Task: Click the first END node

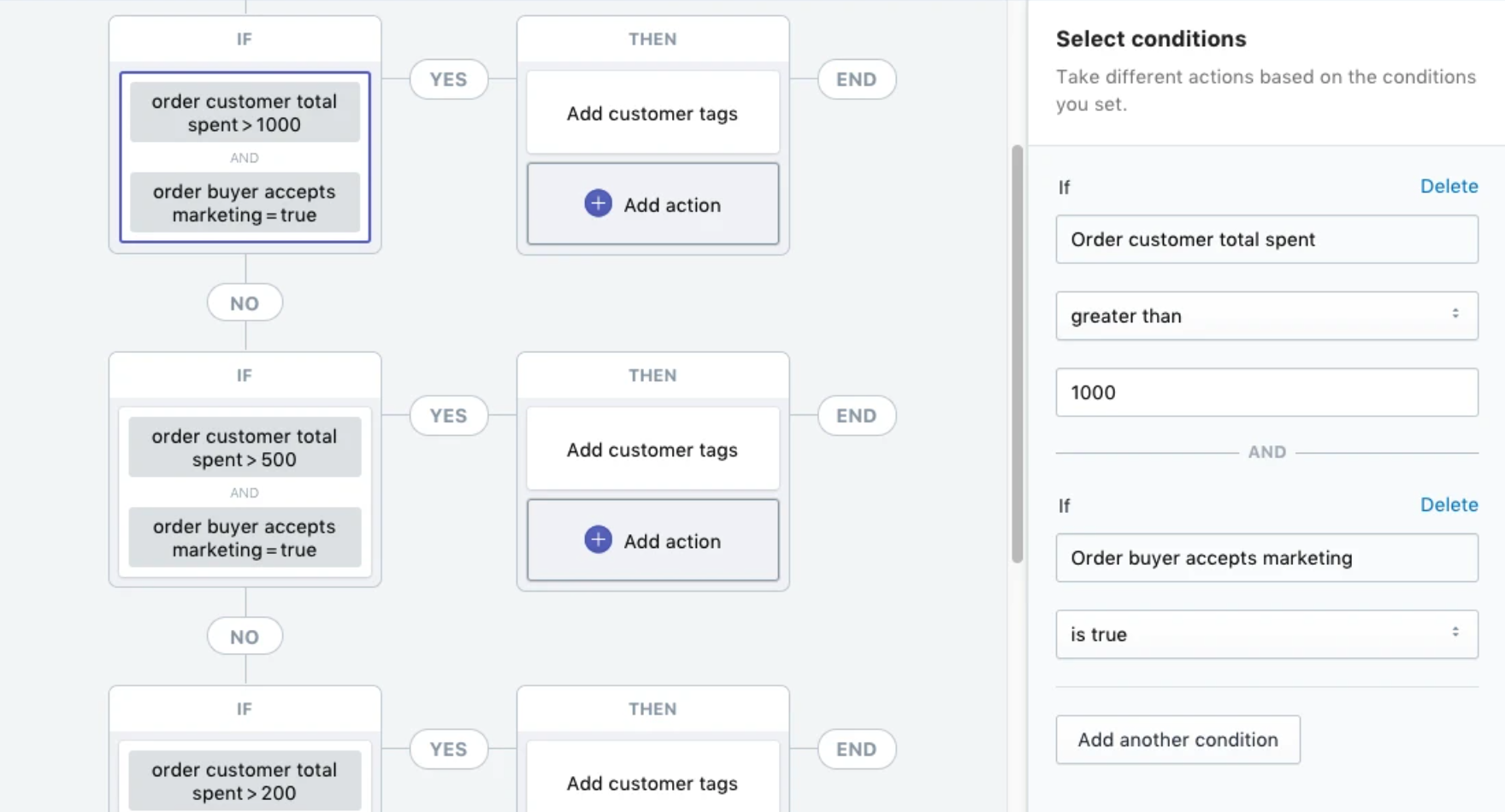Action: [x=857, y=79]
